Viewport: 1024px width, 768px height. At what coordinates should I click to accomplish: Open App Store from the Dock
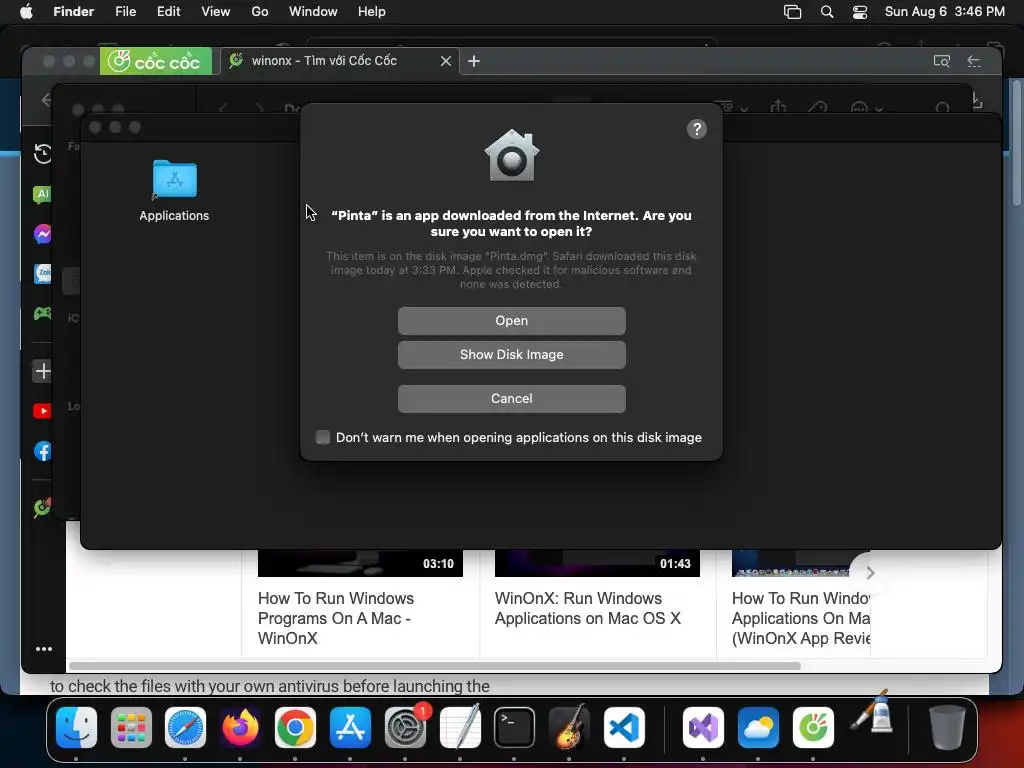350,728
